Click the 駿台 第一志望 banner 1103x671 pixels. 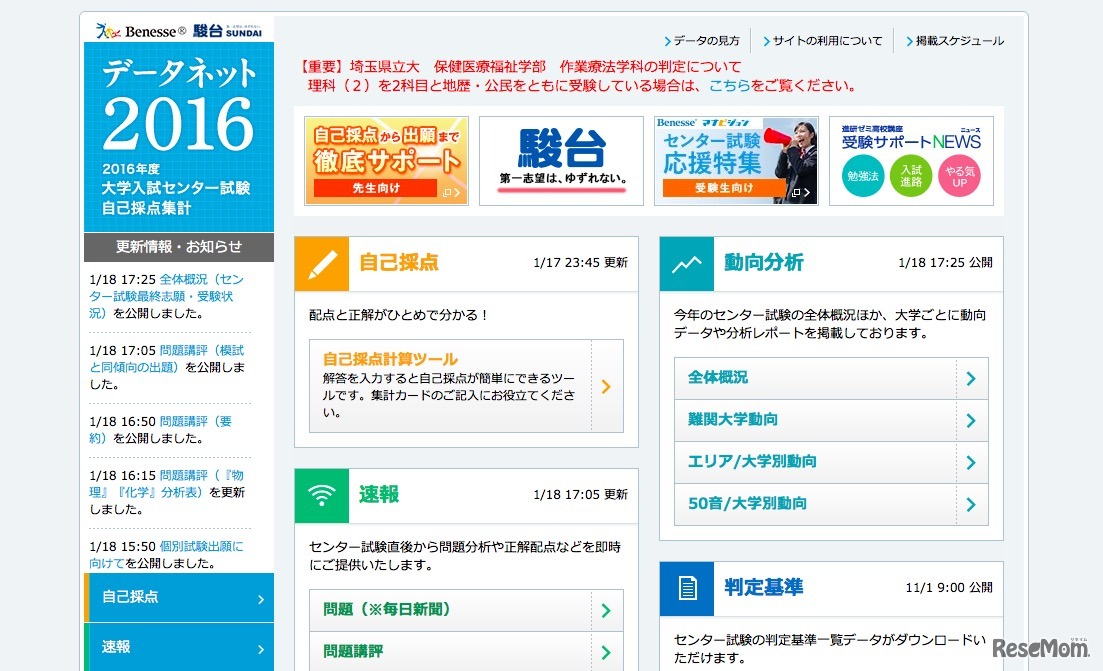[561, 161]
